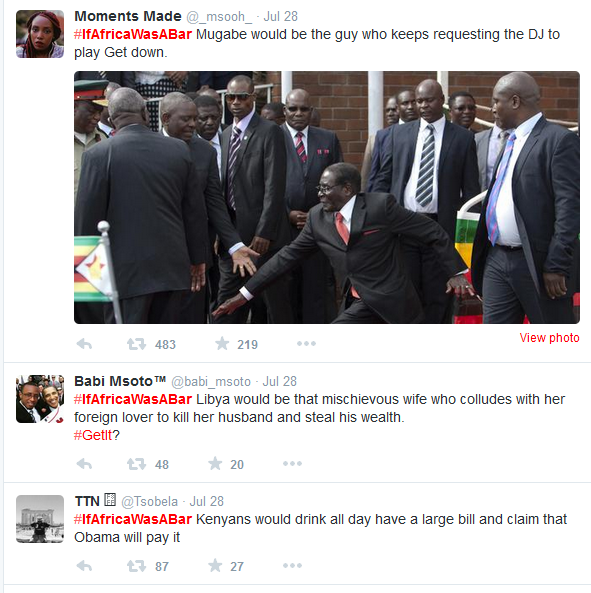The height and width of the screenshot is (593, 591).
Task: Open the #GetIt hashtag
Action: pos(93,435)
